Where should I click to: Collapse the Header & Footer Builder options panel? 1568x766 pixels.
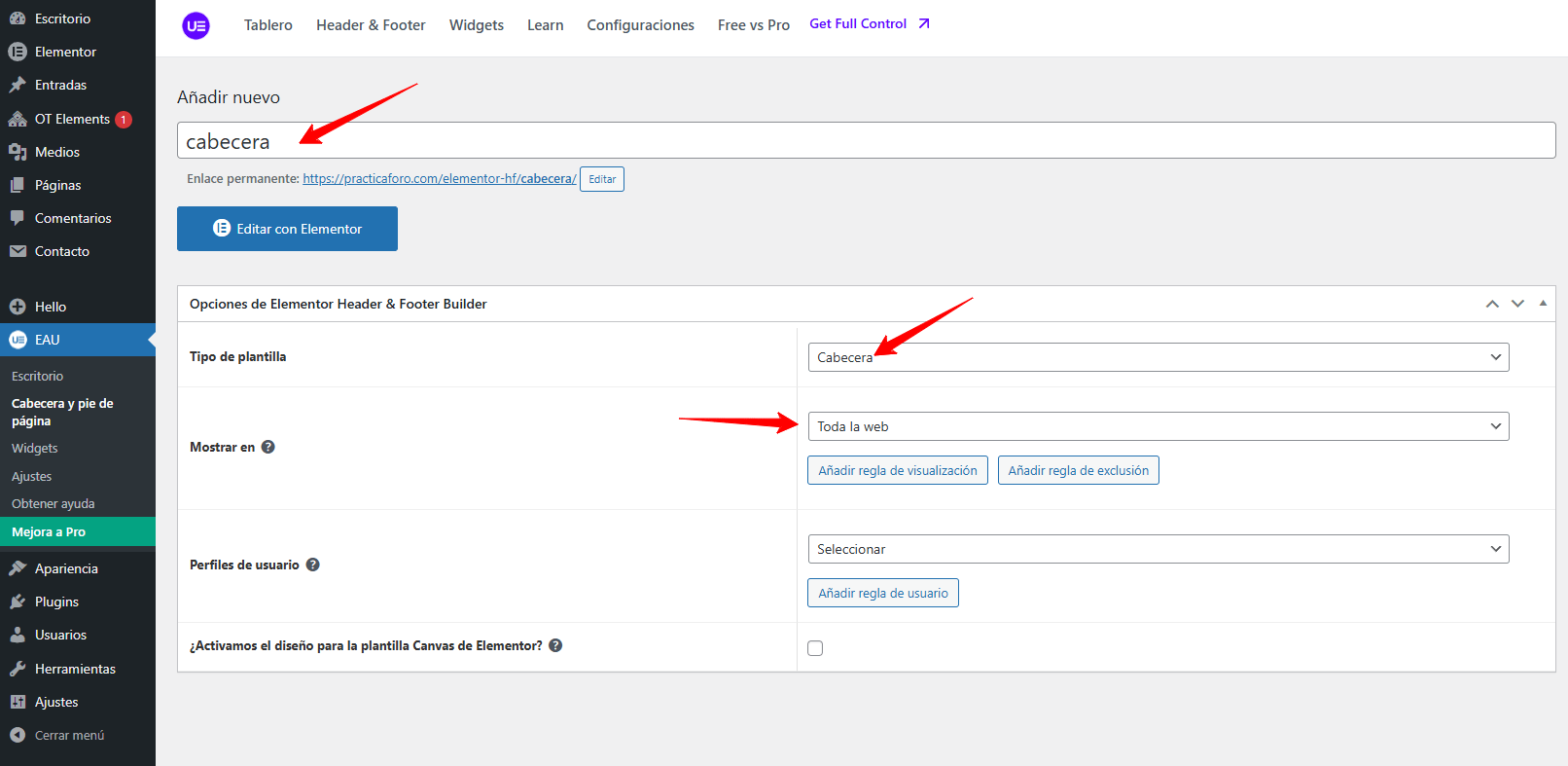[1543, 304]
